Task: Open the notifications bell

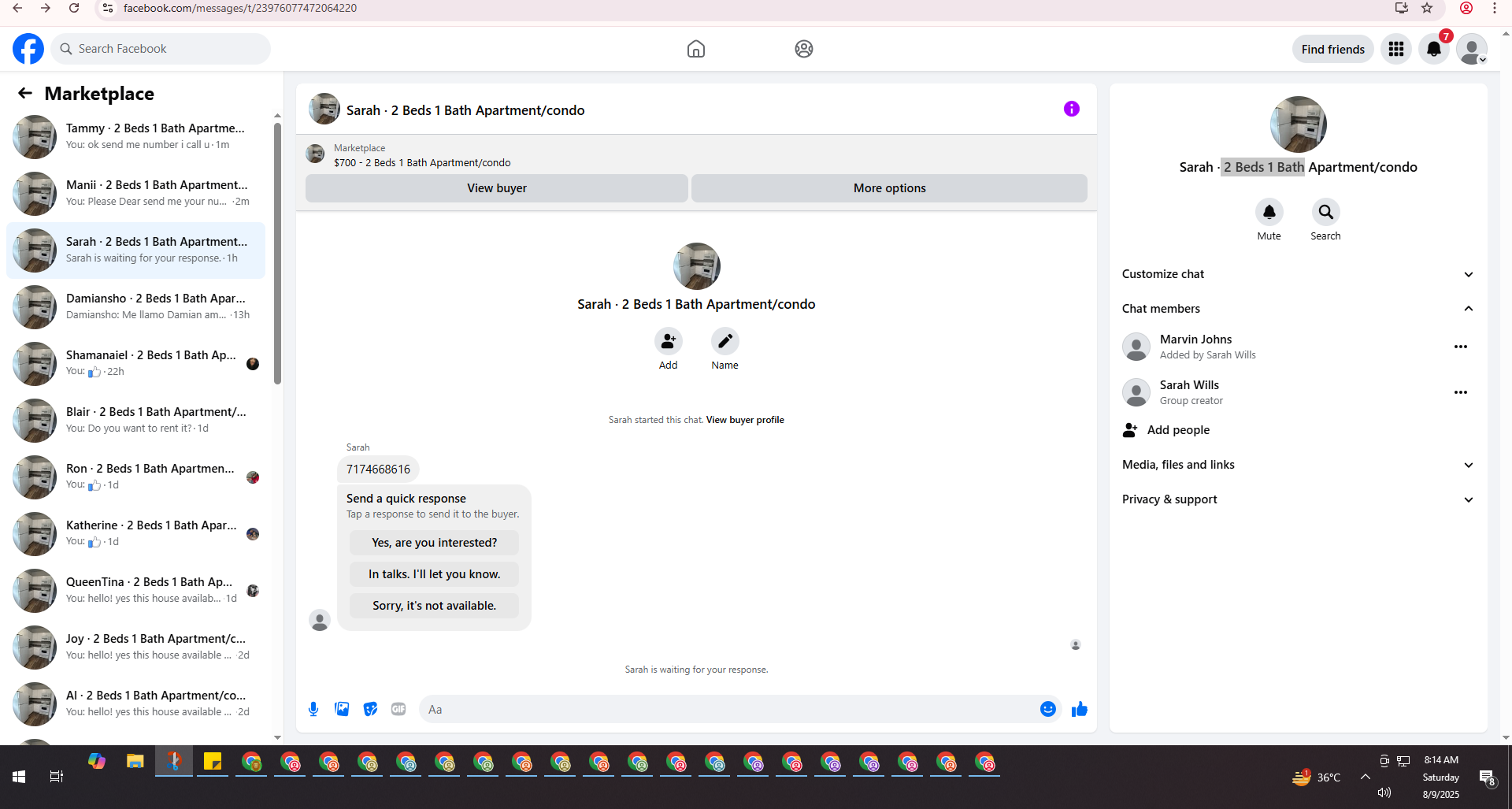Action: 1434,49
